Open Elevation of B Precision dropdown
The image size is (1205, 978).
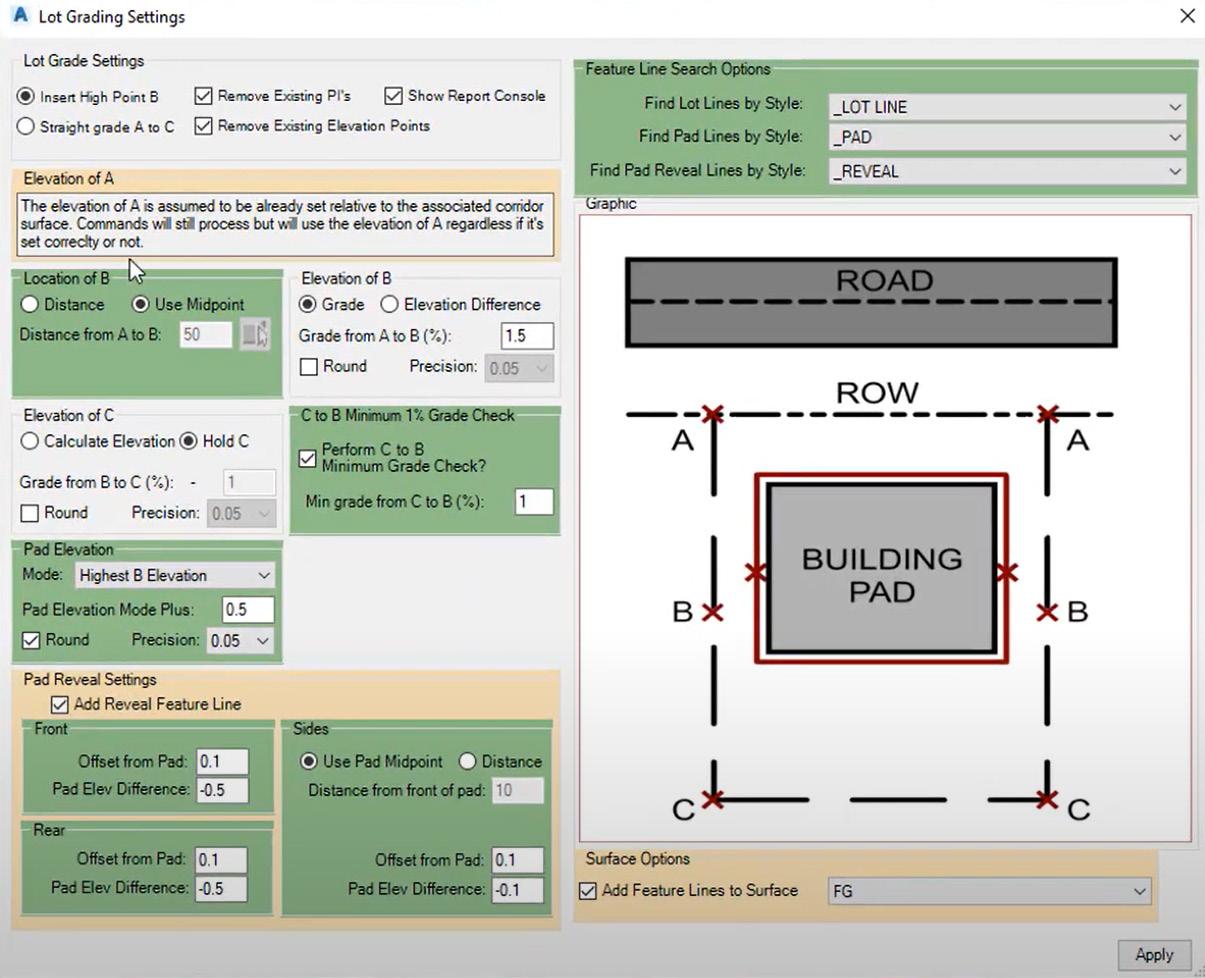tap(519, 368)
